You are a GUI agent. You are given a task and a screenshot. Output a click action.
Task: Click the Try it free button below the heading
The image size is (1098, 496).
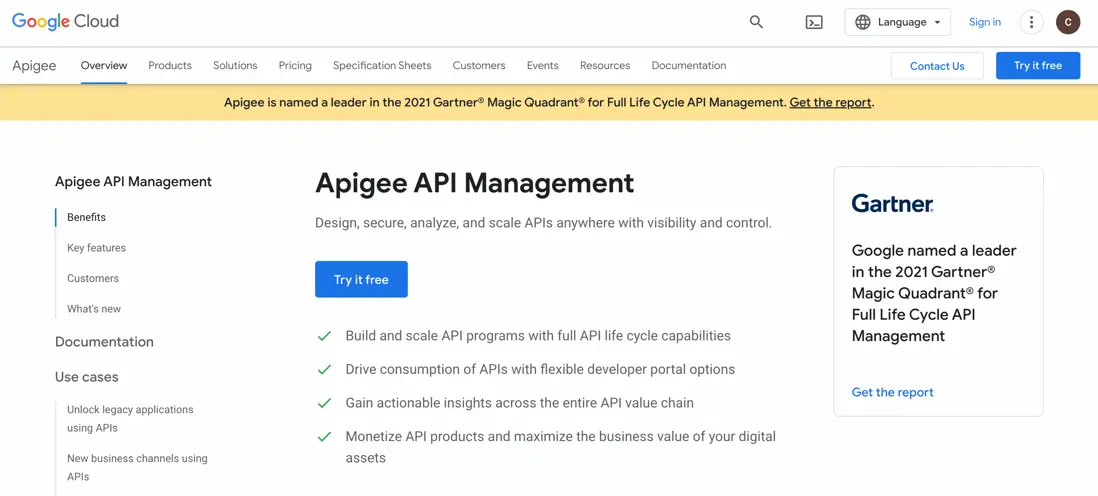[x=361, y=280]
